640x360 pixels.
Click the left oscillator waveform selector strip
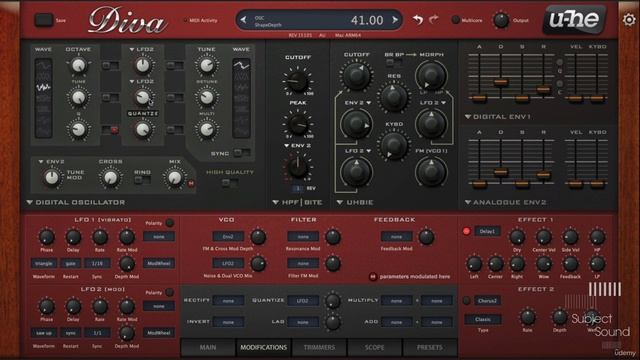[x=43, y=98]
